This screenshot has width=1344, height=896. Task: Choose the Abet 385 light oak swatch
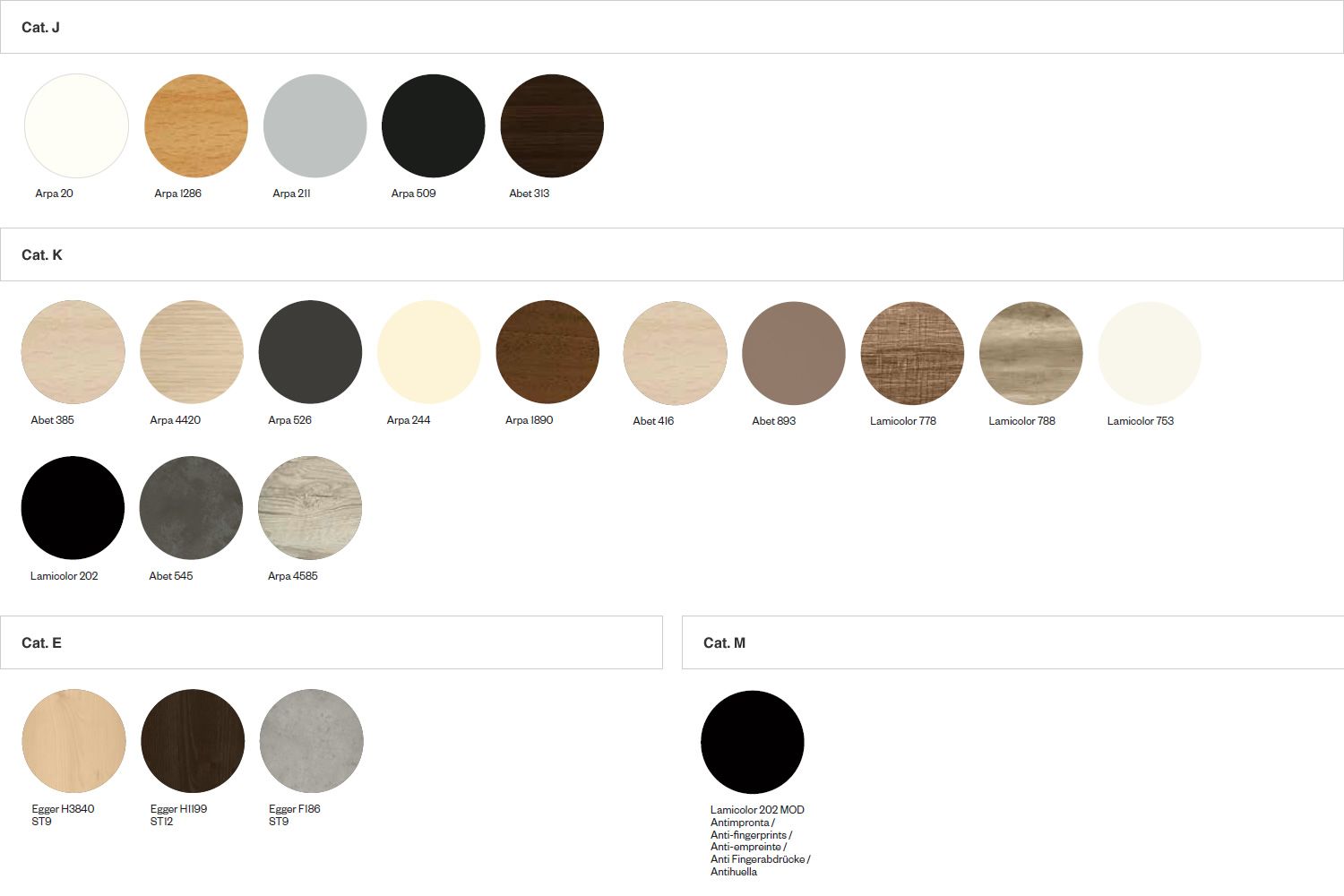73,352
